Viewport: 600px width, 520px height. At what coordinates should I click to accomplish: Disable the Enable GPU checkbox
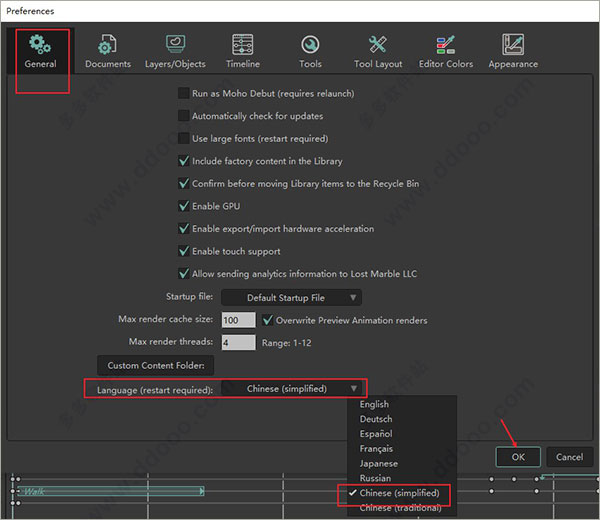[184, 206]
